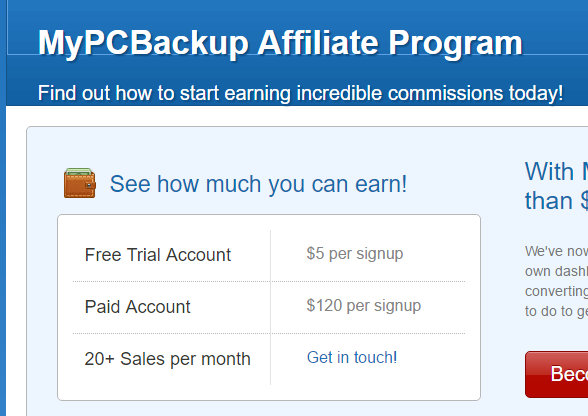This screenshot has height=416, width=588.
Task: Click the 'converting' line in the right paragraph
Action: pos(556,291)
